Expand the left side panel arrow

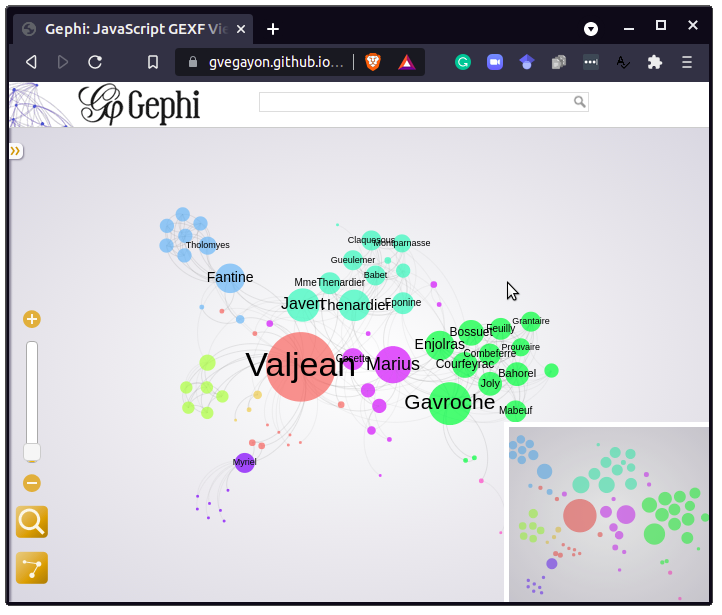click(16, 151)
